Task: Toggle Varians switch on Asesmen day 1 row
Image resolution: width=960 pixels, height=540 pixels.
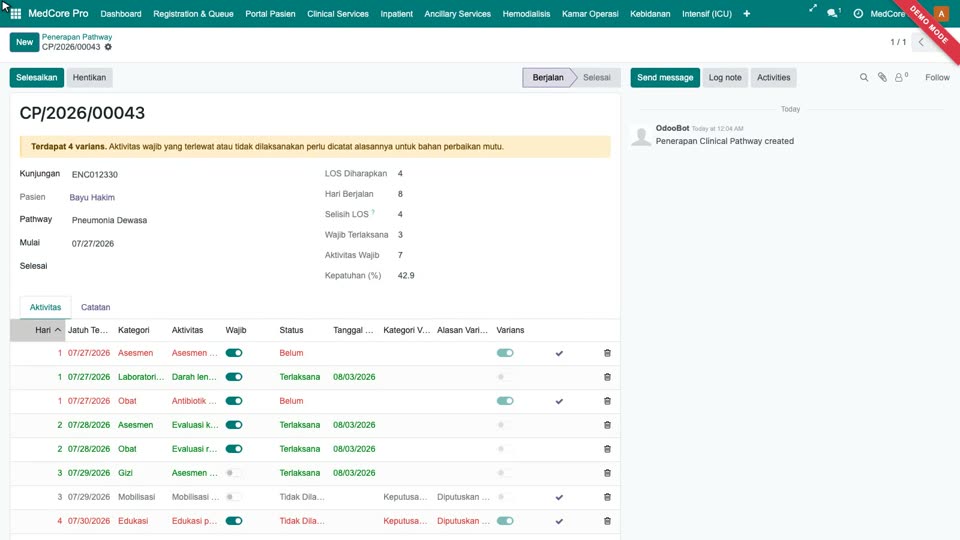Action: tap(505, 353)
